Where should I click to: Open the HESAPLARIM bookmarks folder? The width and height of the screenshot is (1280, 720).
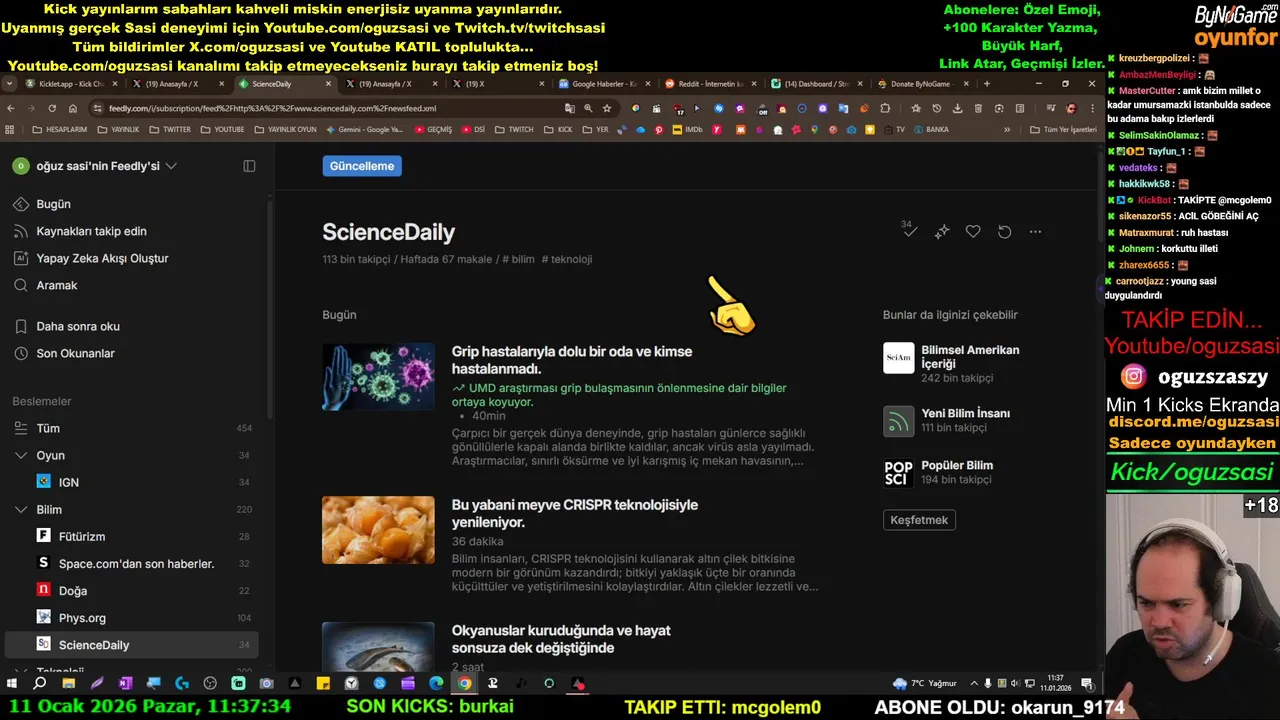point(60,129)
